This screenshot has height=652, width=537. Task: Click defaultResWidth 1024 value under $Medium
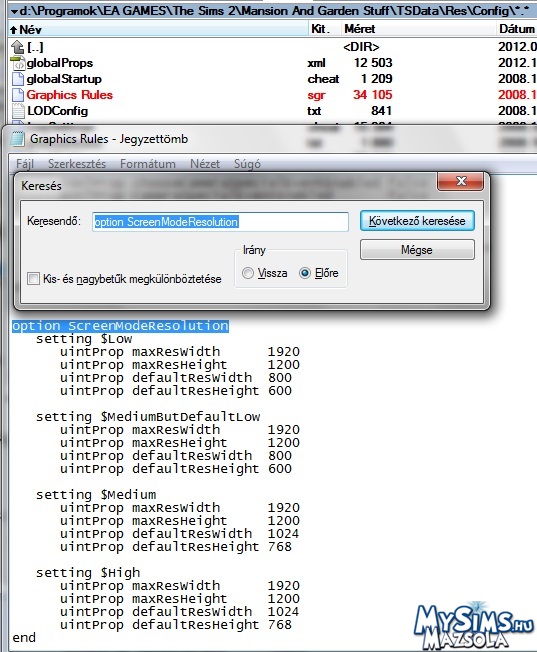coord(284,534)
